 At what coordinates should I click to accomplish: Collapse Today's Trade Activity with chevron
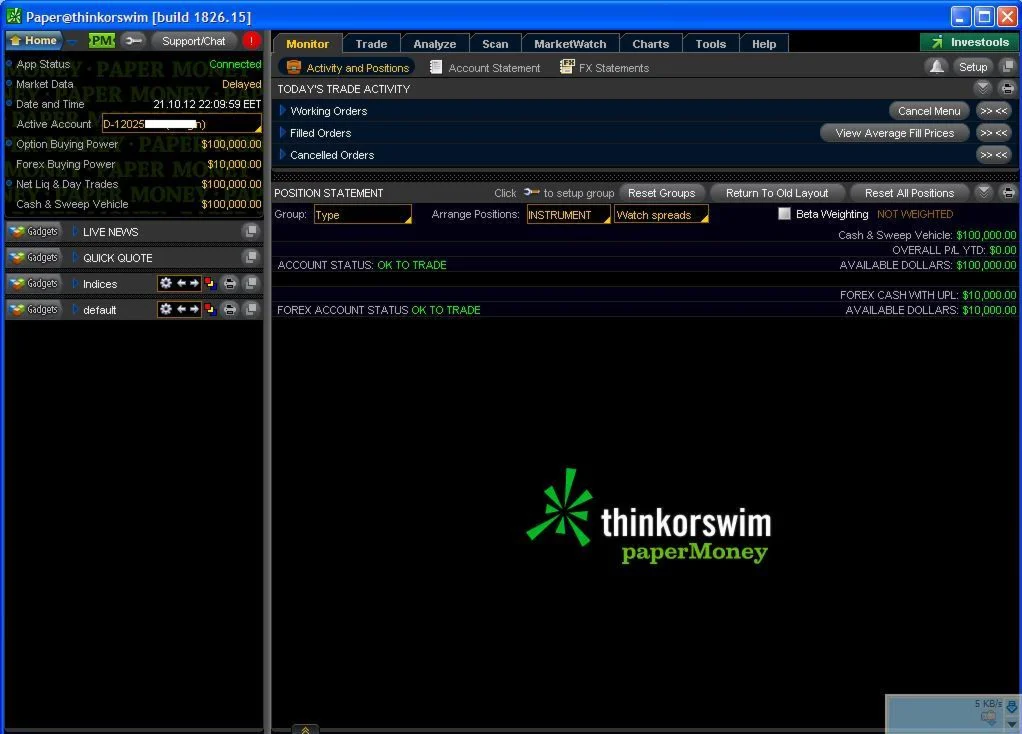[983, 87]
